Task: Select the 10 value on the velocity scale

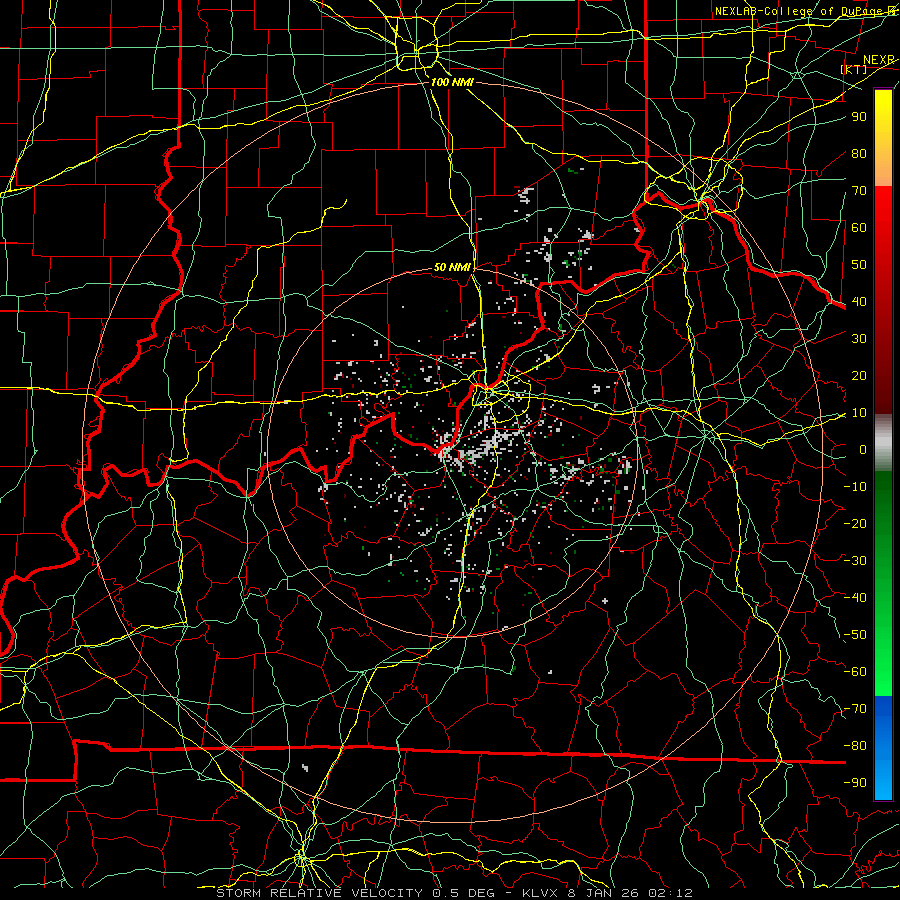Action: click(x=859, y=413)
